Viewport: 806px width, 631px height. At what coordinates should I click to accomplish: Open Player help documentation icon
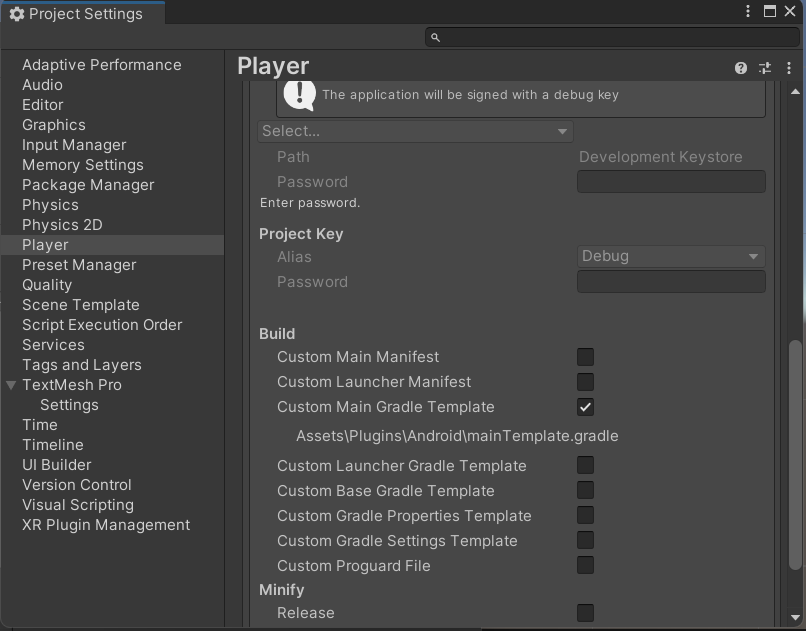click(740, 68)
